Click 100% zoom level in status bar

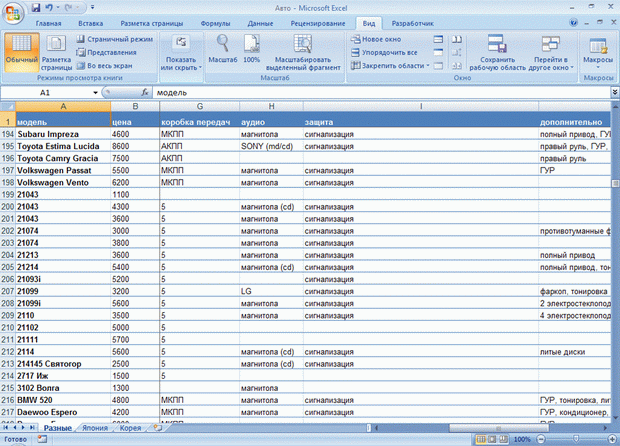point(522,439)
